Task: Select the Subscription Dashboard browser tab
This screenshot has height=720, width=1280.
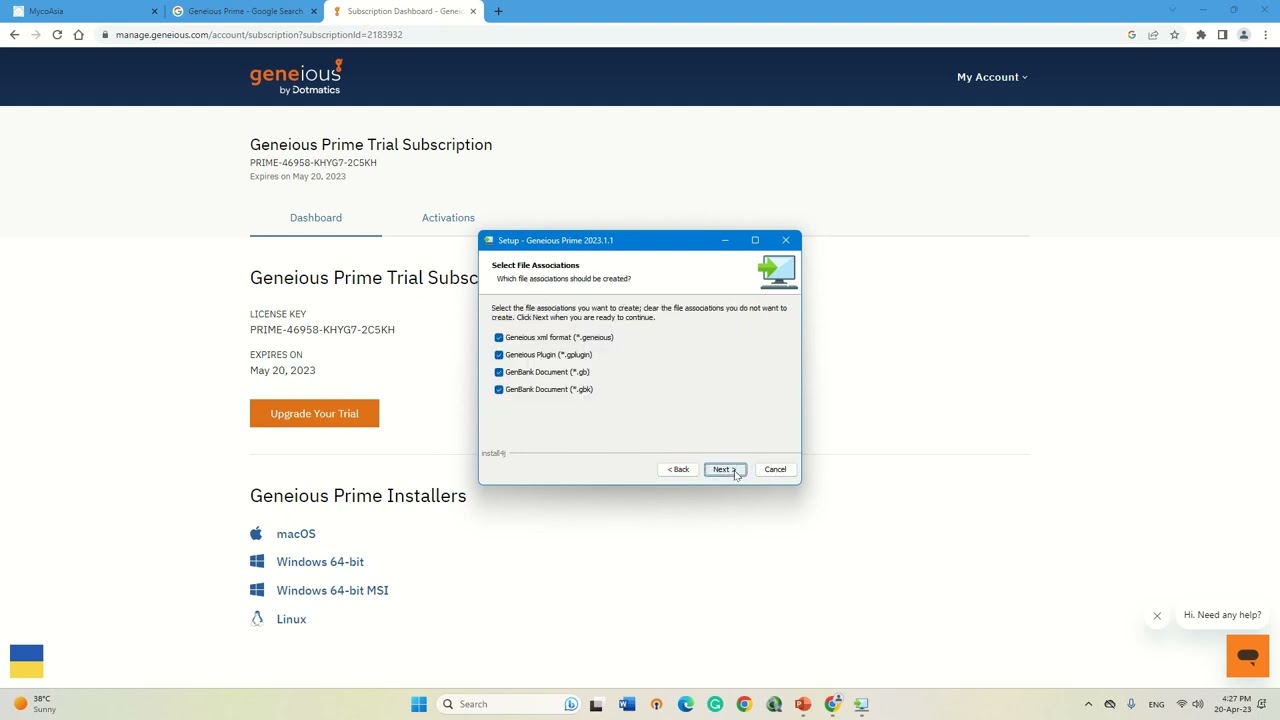Action: pos(405,11)
